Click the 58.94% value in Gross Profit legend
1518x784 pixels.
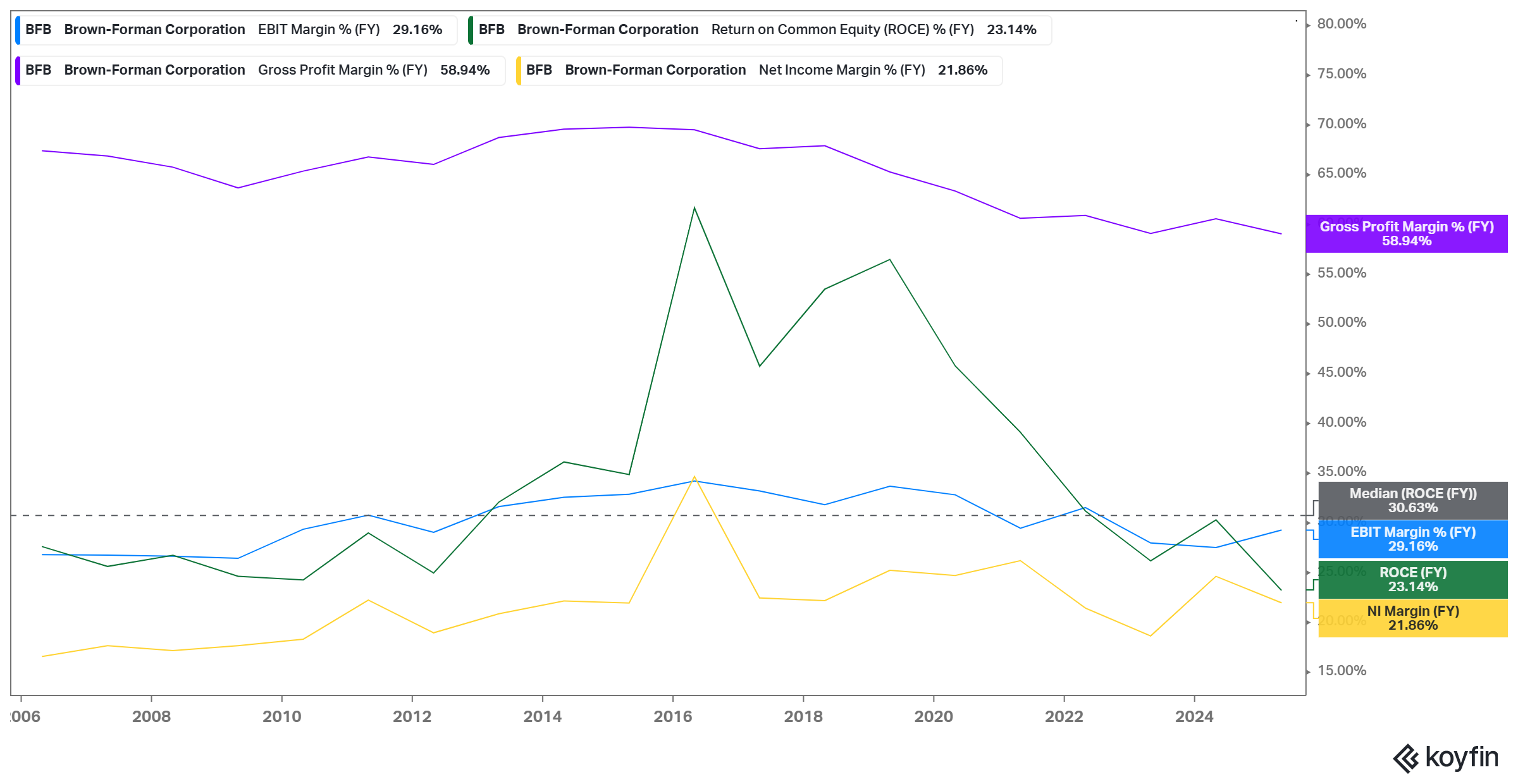click(465, 70)
